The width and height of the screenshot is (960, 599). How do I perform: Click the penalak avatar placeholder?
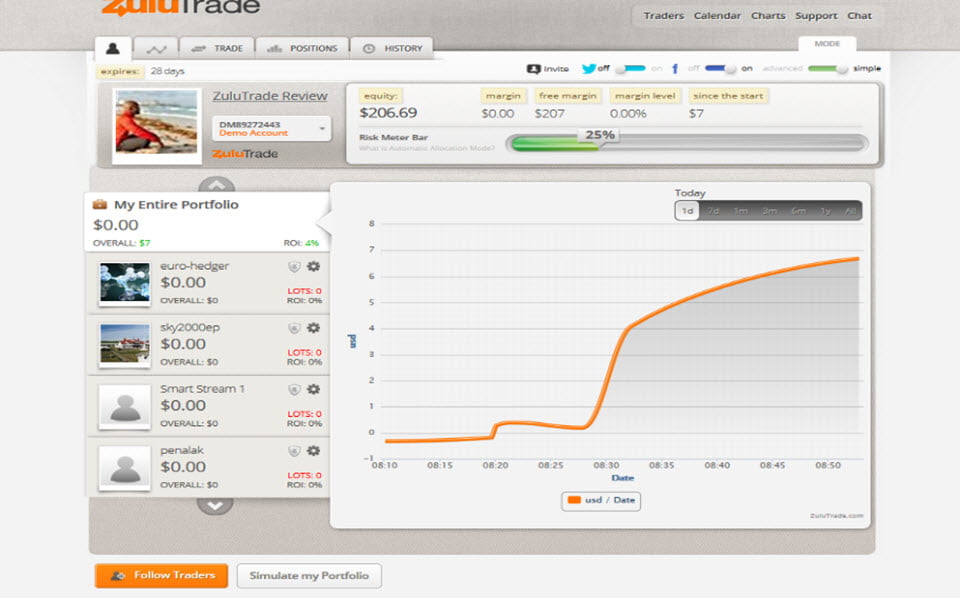[125, 467]
